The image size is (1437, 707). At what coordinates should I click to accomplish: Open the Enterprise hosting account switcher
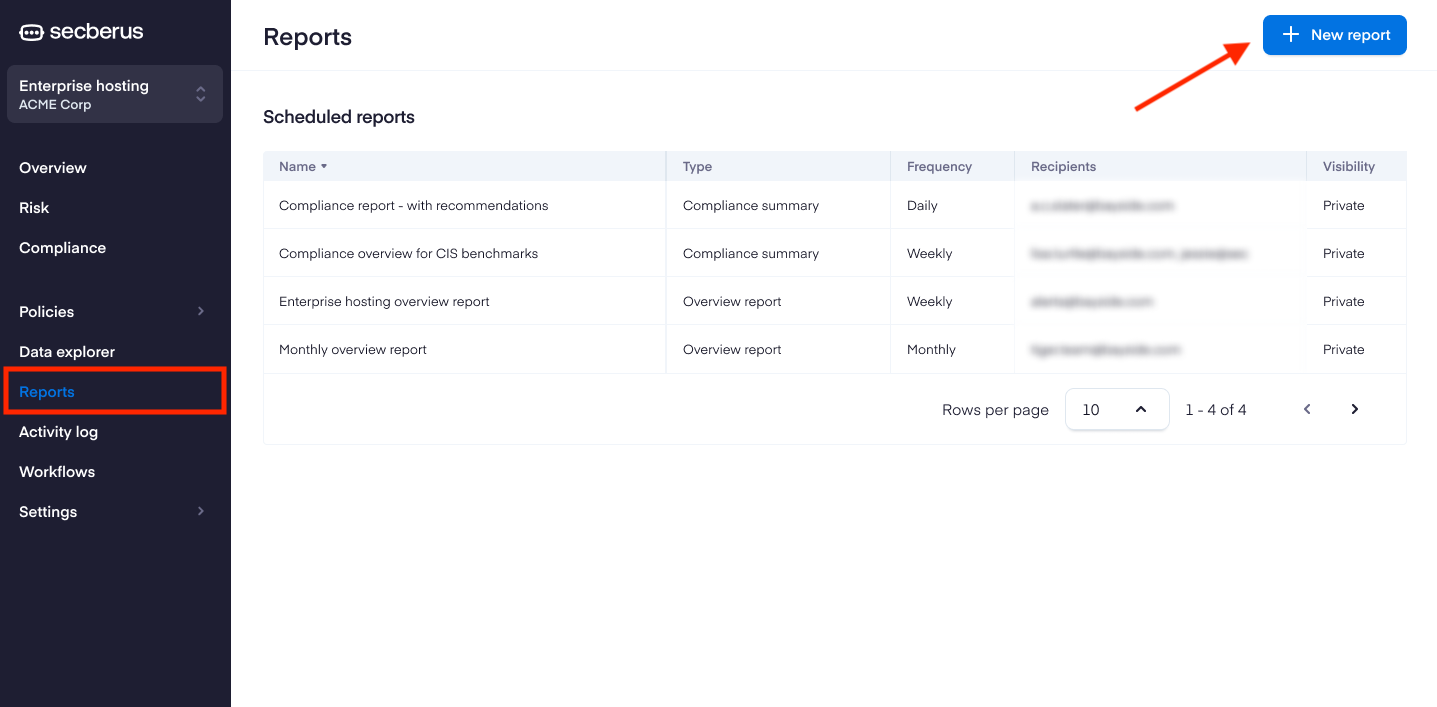click(115, 94)
